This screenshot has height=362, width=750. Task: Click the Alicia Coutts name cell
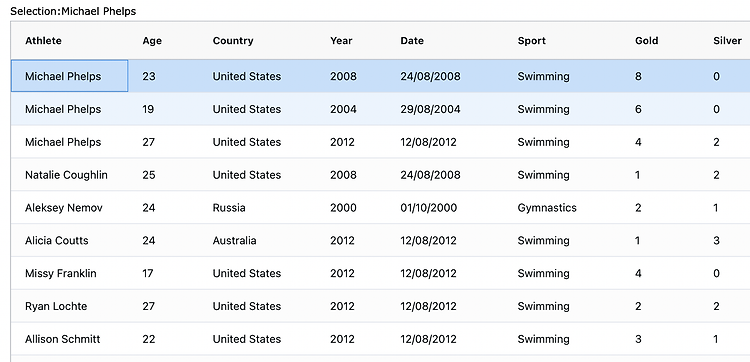tap(69, 241)
